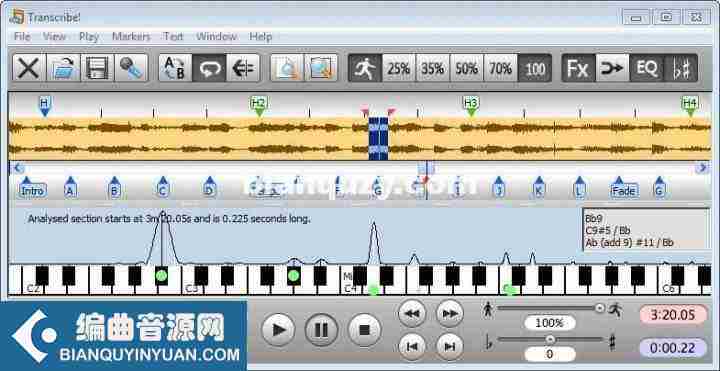Click the 100% speed value field
Screen dimensions: 720x371
[550, 323]
